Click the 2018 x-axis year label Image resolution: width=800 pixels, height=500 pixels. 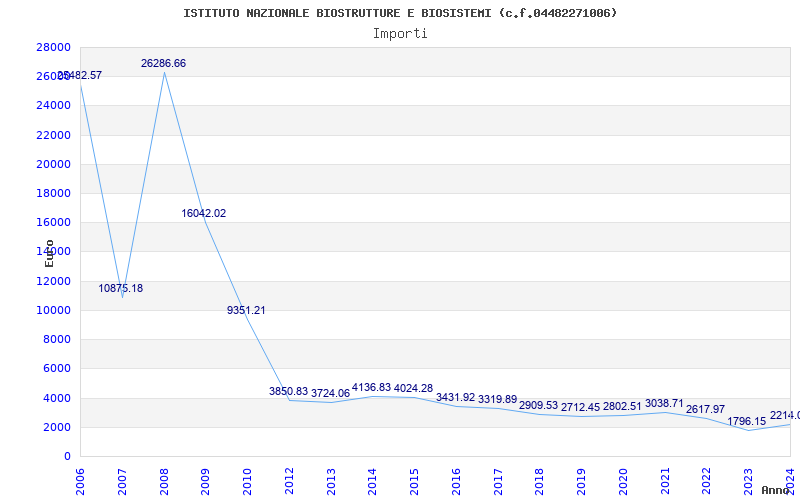(540, 482)
